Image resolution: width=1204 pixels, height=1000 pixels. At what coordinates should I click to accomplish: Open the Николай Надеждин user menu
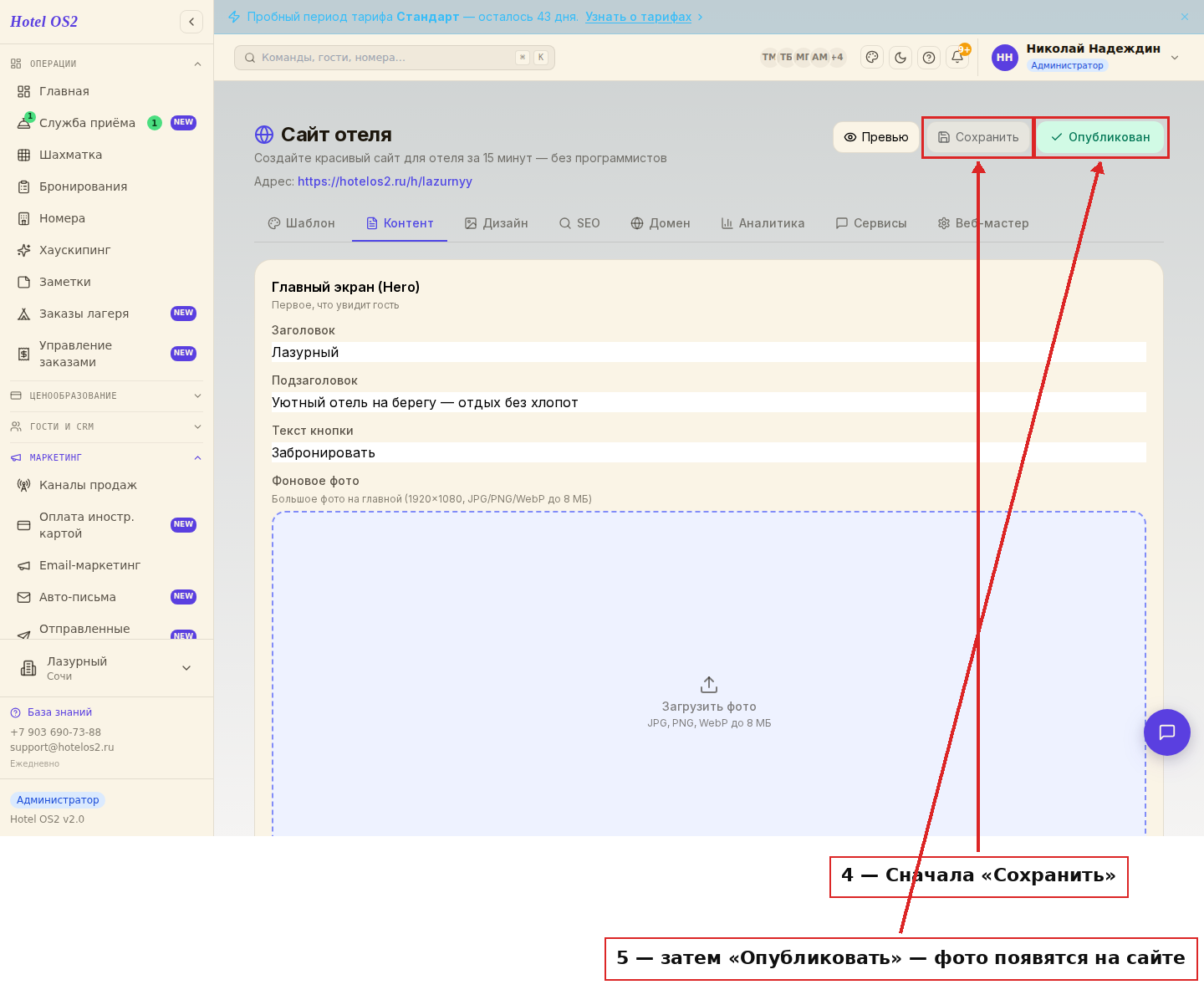[x=1085, y=57]
